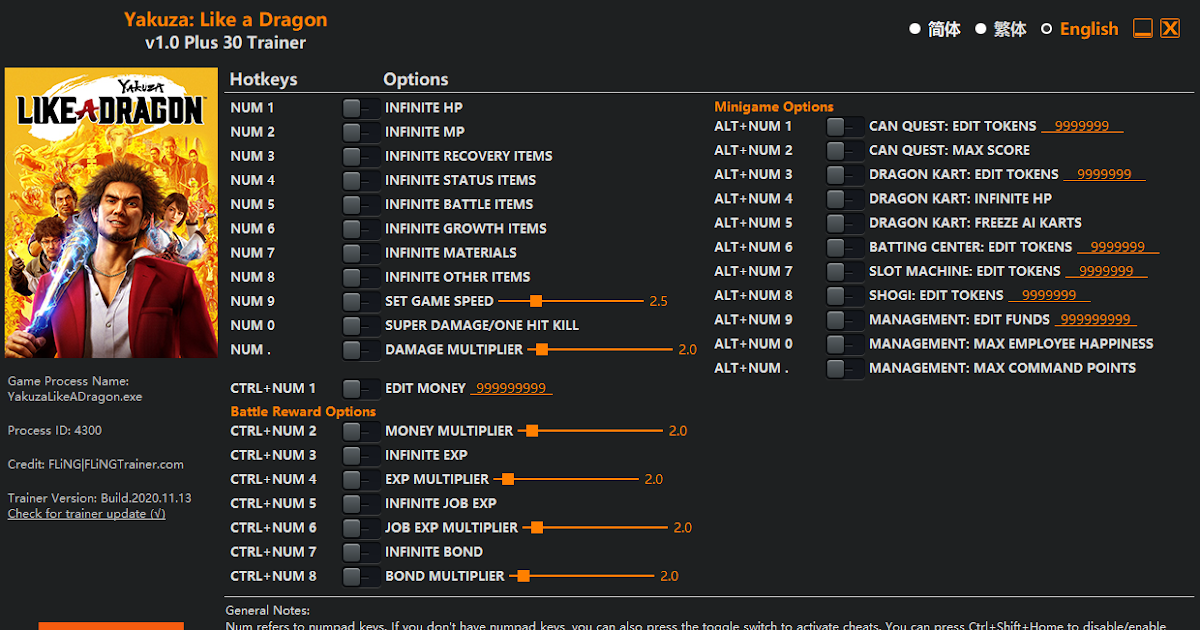
Task: Adjust the Job EXP Multiplier slider
Action: coord(594,527)
